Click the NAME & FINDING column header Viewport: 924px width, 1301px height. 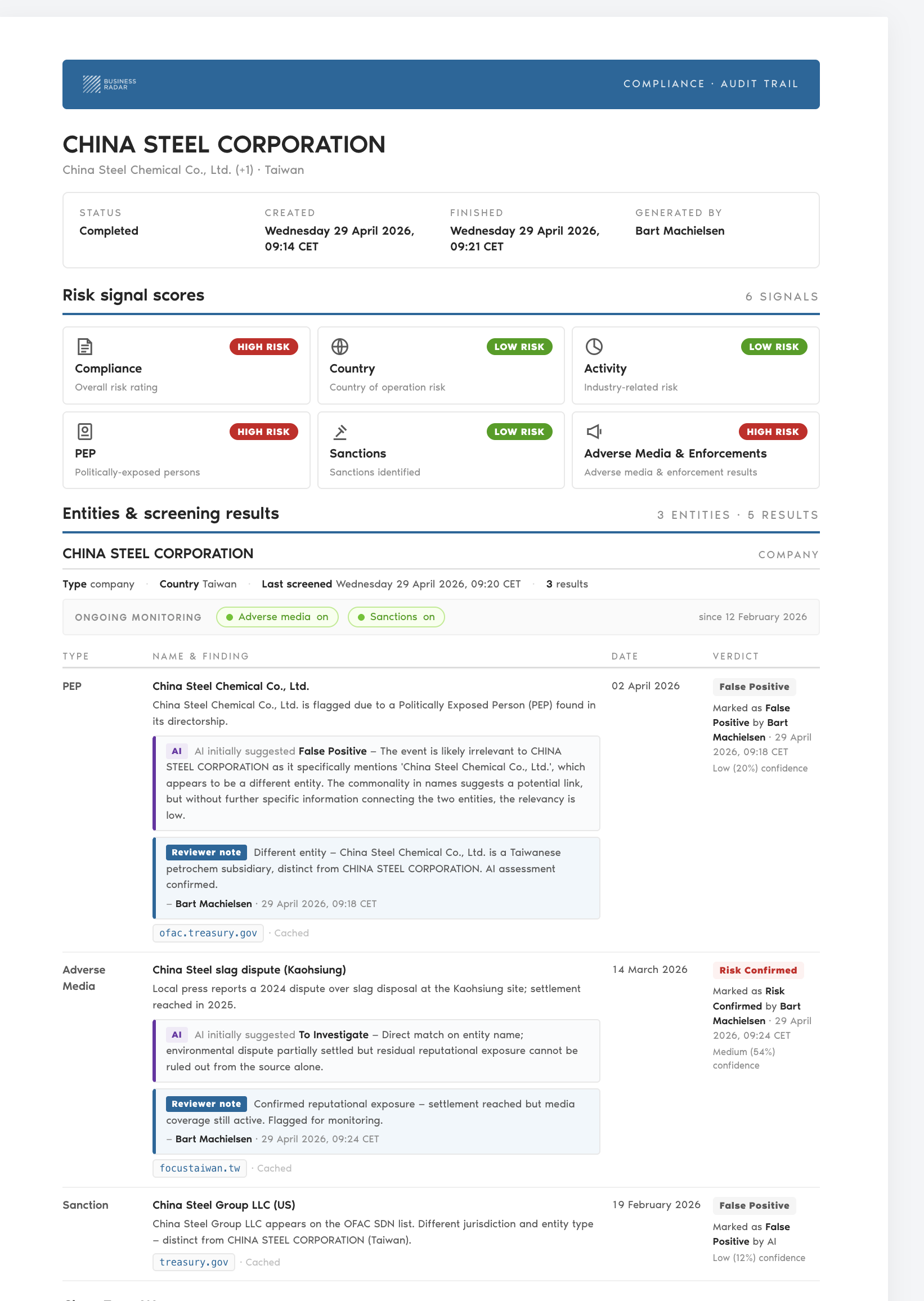200,657
